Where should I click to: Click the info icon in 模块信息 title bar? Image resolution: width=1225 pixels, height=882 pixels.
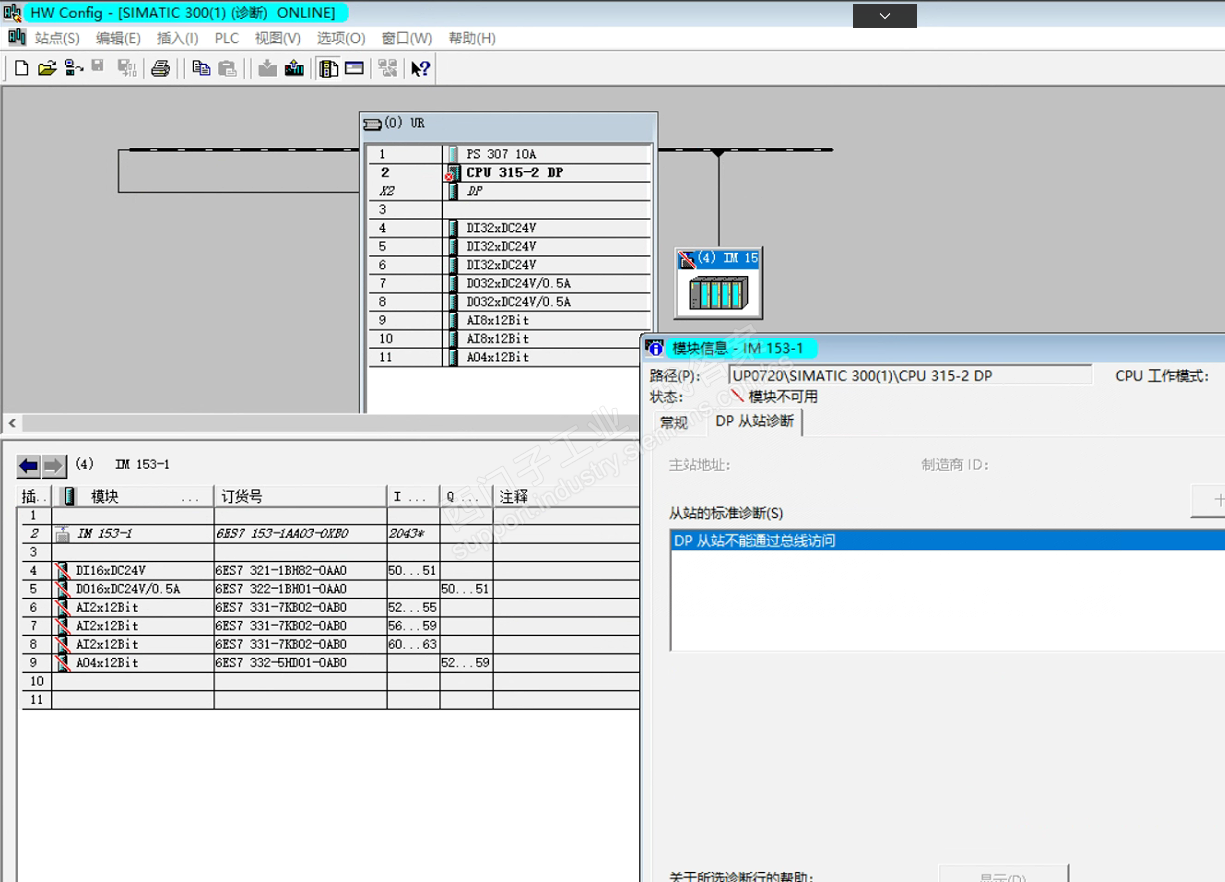655,348
